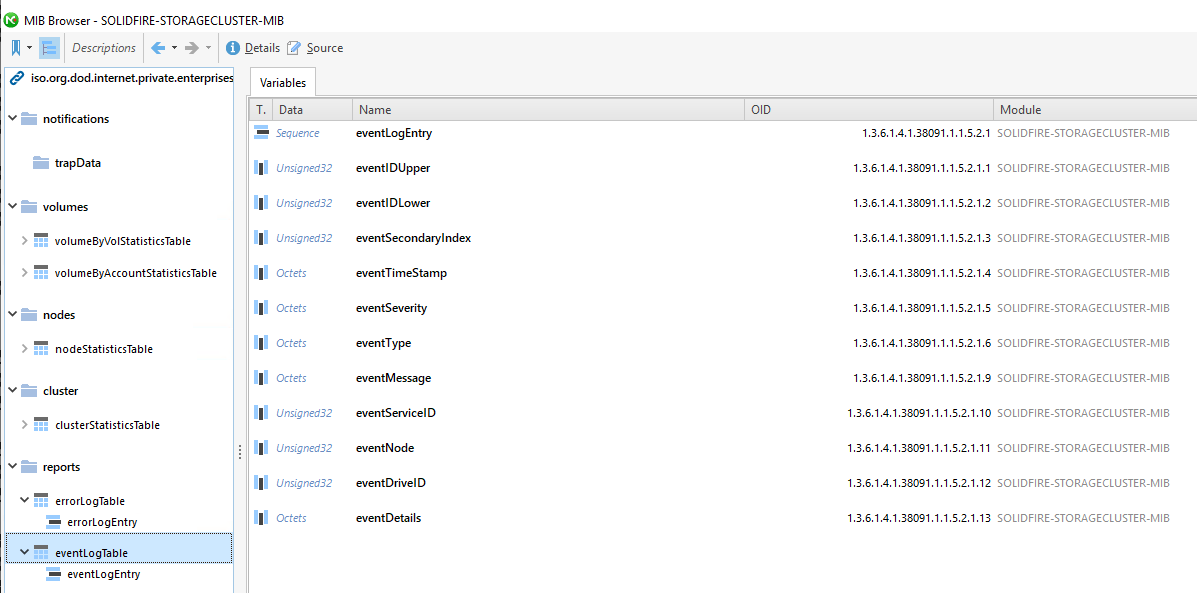Select the eventDriveID variable name
1197x593 pixels.
[391, 483]
